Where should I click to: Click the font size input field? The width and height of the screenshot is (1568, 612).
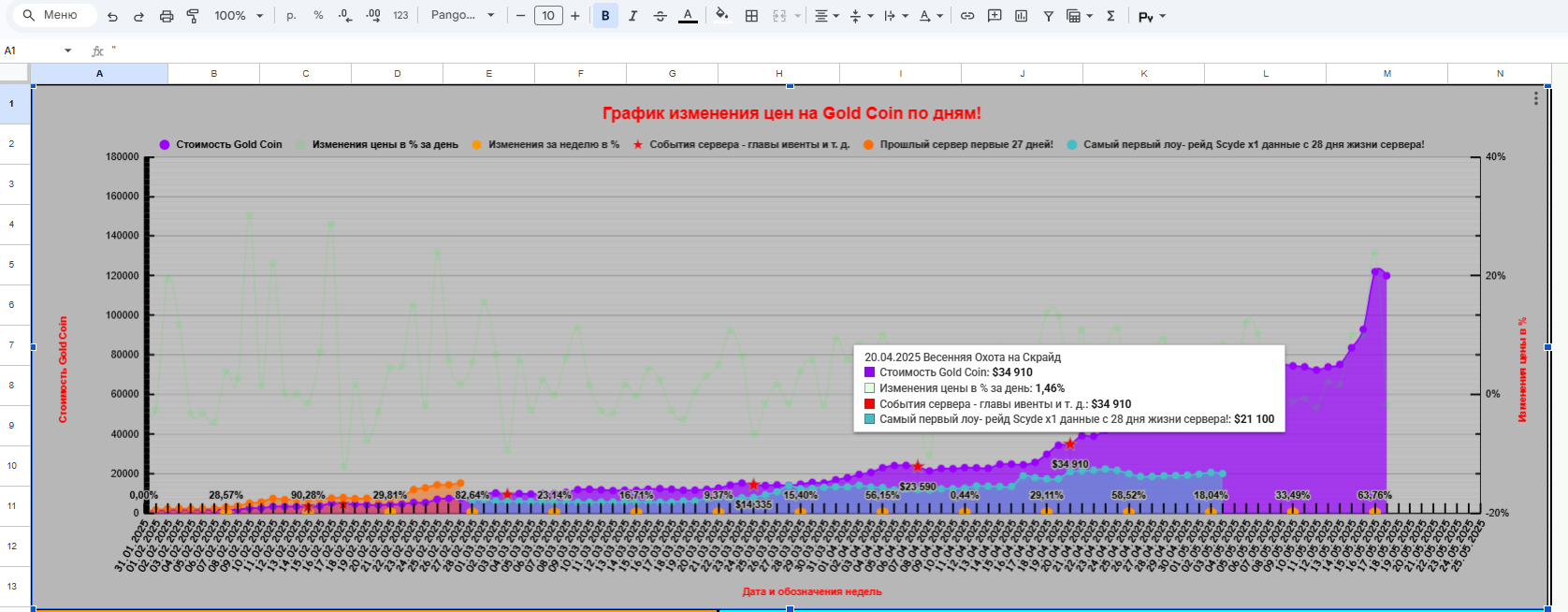click(x=548, y=16)
